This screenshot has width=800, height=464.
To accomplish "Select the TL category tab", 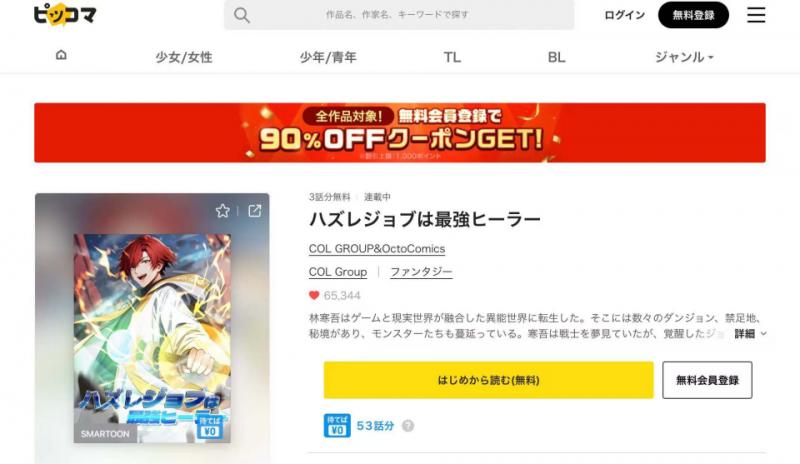I will coord(452,57).
